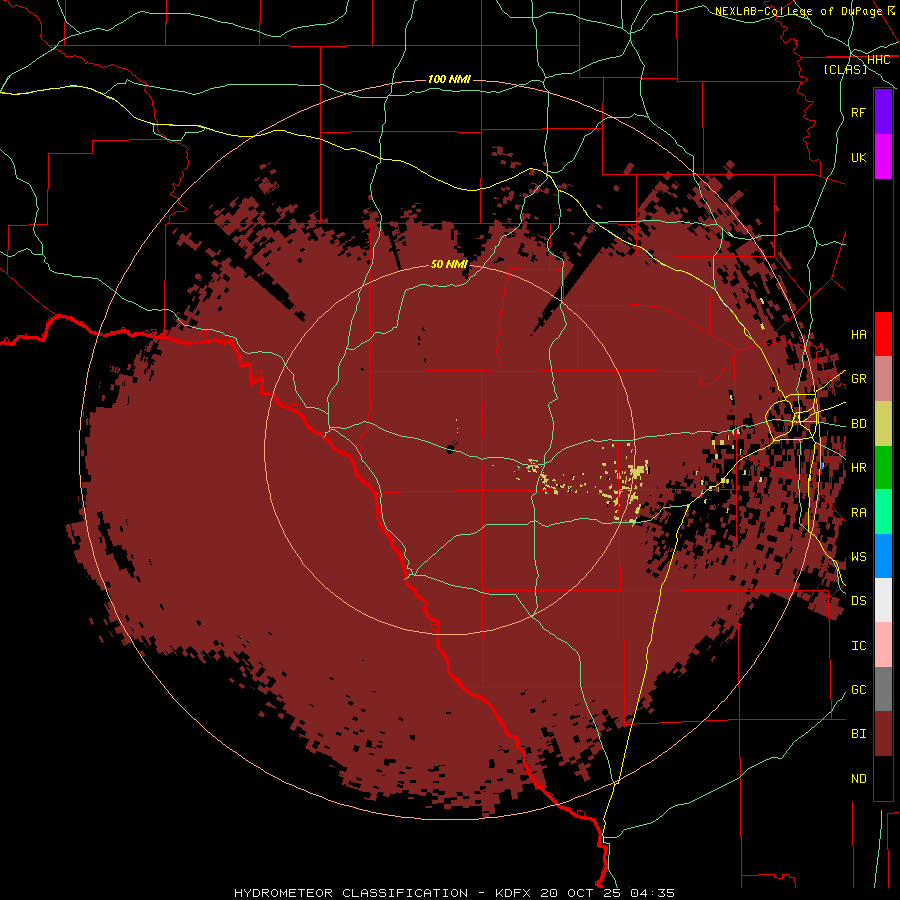This screenshot has height=900, width=900.
Task: Click the GC legend label
Action: point(859,690)
